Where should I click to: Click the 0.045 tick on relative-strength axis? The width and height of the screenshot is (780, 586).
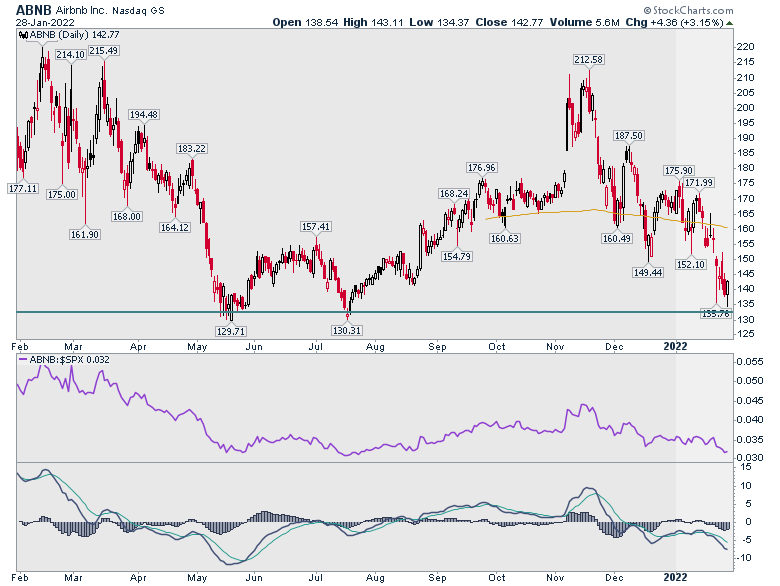click(750, 400)
